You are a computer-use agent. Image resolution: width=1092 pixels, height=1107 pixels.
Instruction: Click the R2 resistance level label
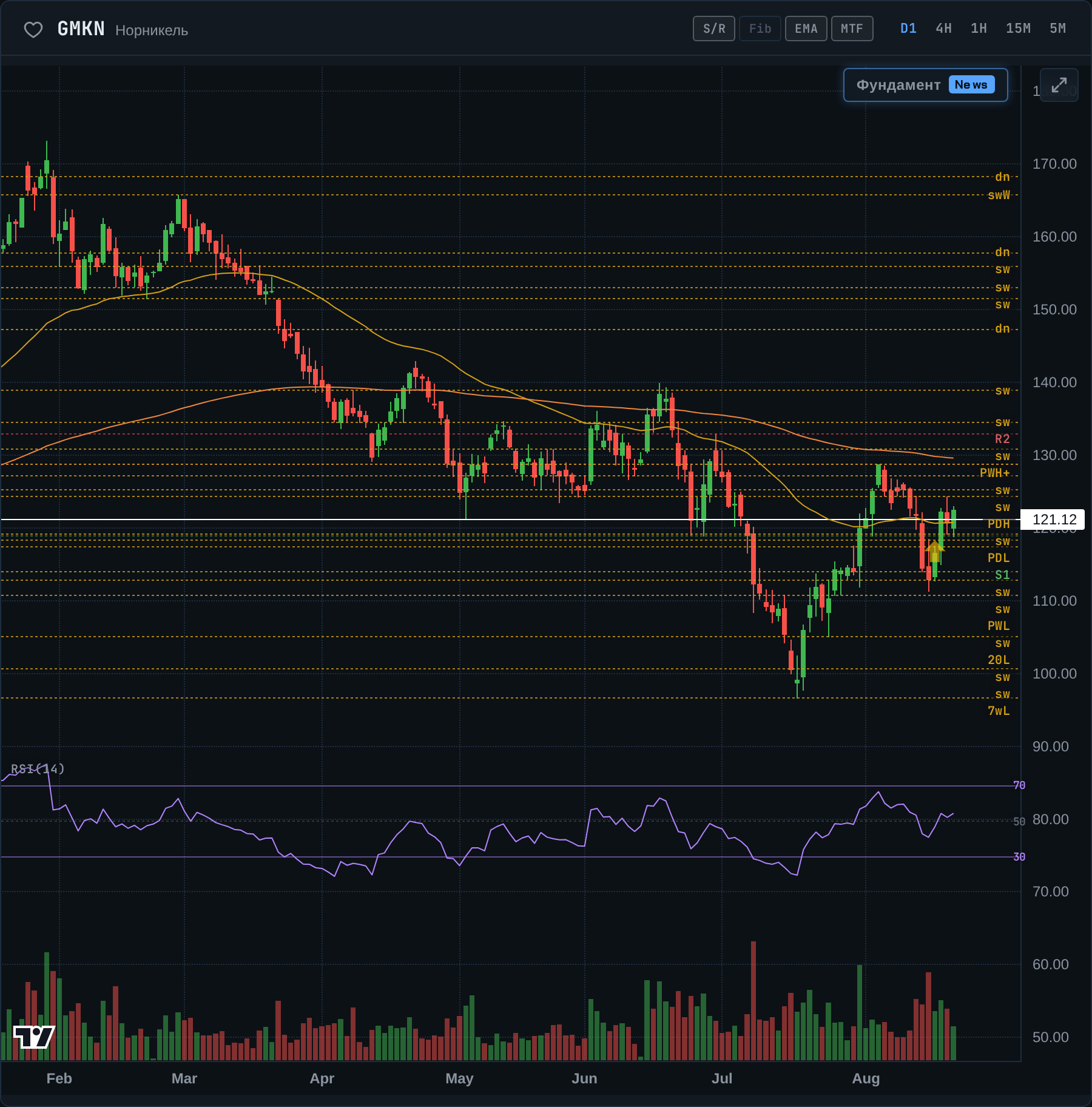[x=1002, y=439]
